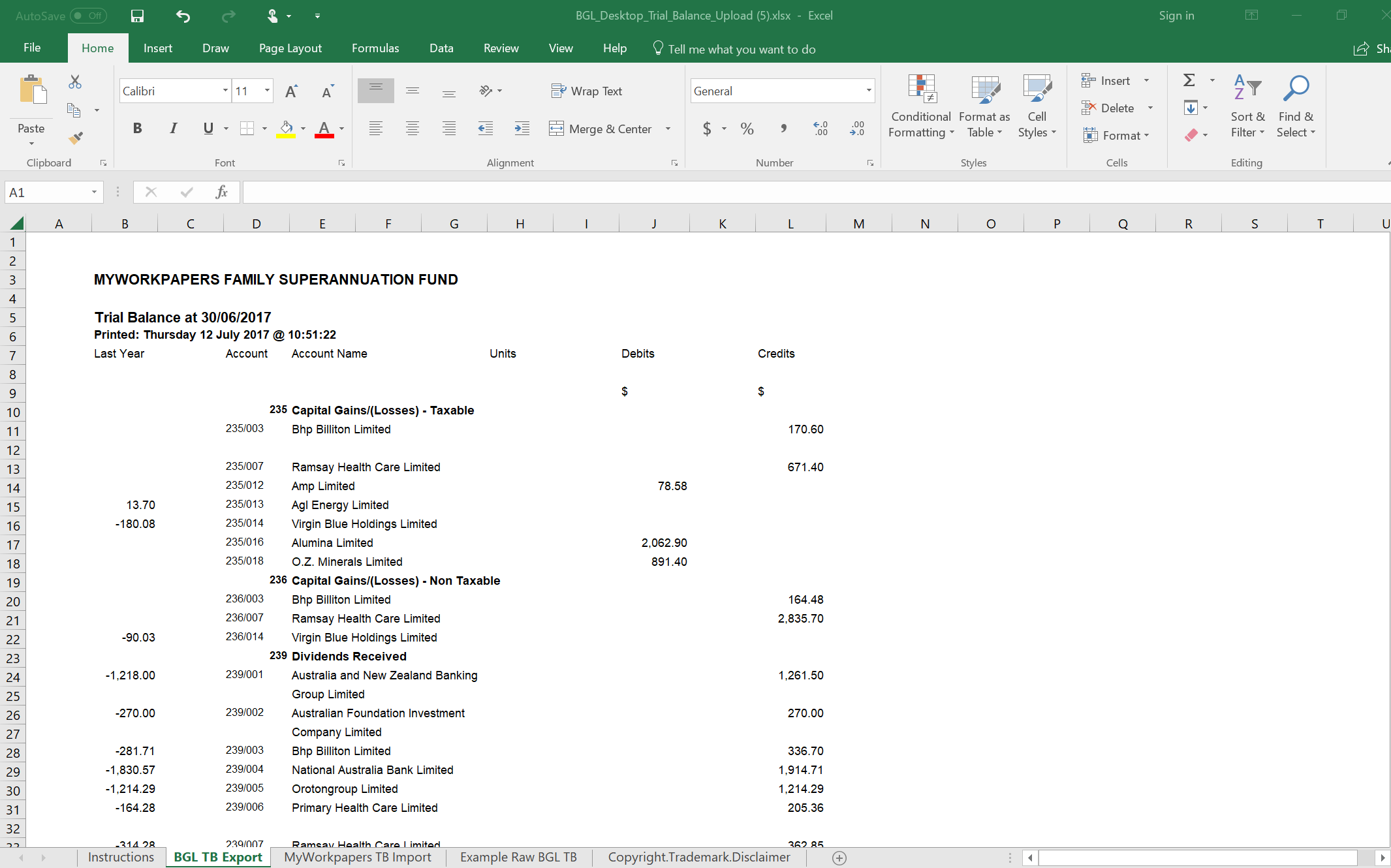The image size is (1391, 868).
Task: Toggle Wrap Text
Action: click(587, 91)
